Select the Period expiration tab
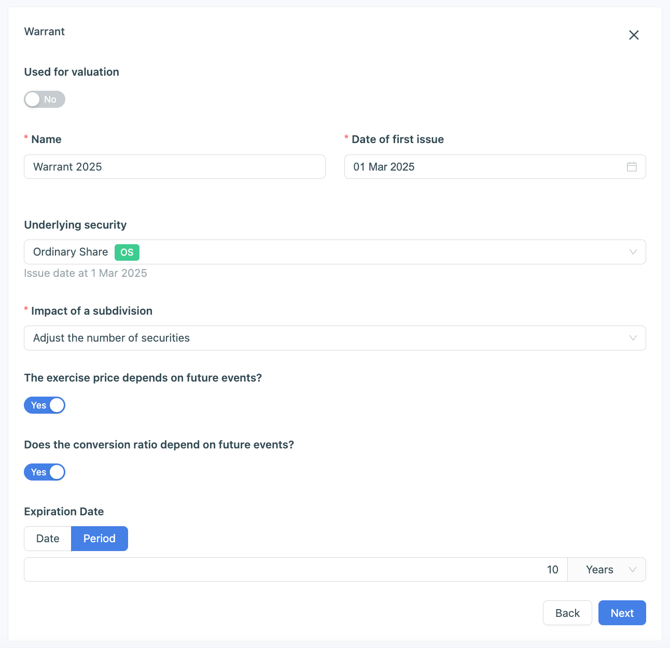This screenshot has height=648, width=670. (x=99, y=538)
